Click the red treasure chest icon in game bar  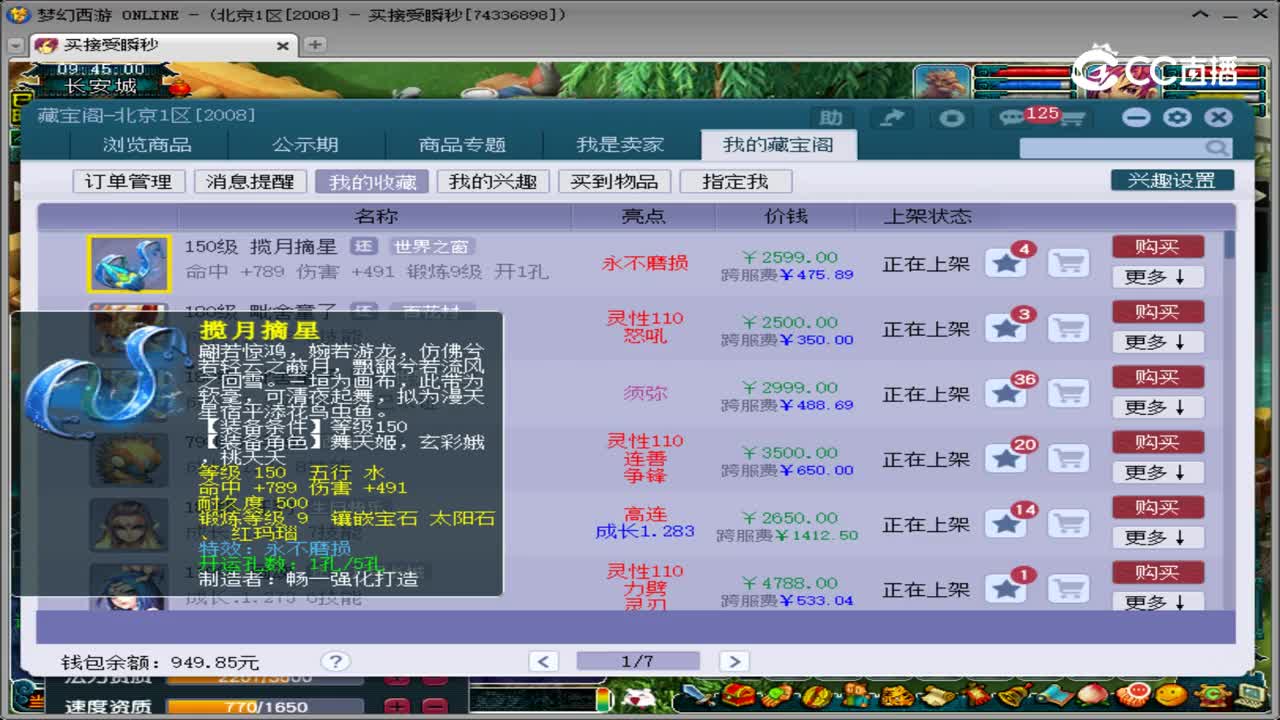coord(739,695)
